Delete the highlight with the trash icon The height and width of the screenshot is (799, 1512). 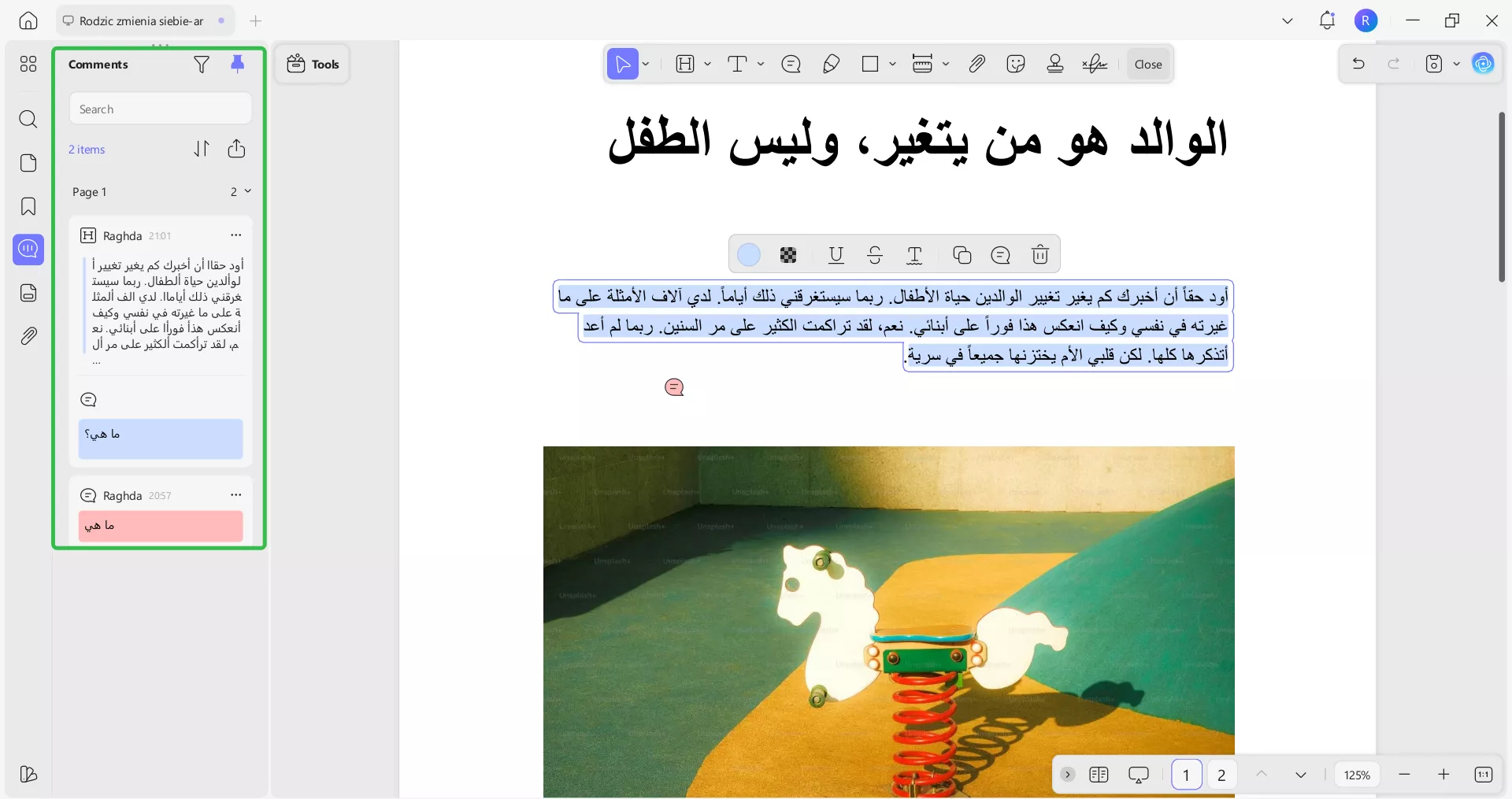pos(1040,254)
